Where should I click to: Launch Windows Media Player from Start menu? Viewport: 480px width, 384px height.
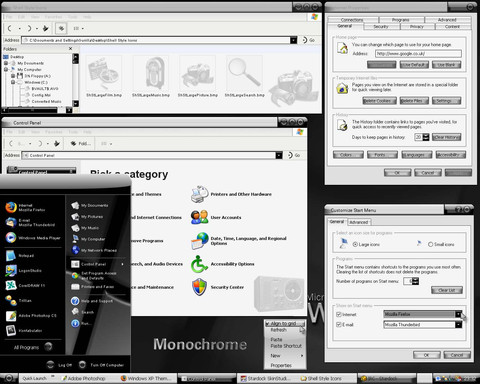33,238
